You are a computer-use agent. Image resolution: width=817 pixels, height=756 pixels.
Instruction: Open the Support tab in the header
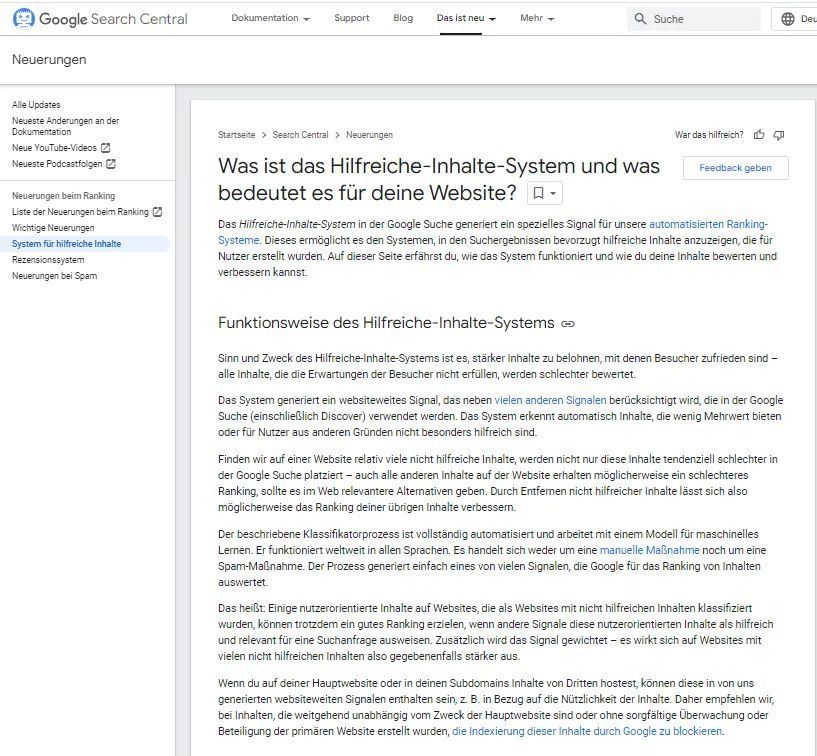(352, 18)
